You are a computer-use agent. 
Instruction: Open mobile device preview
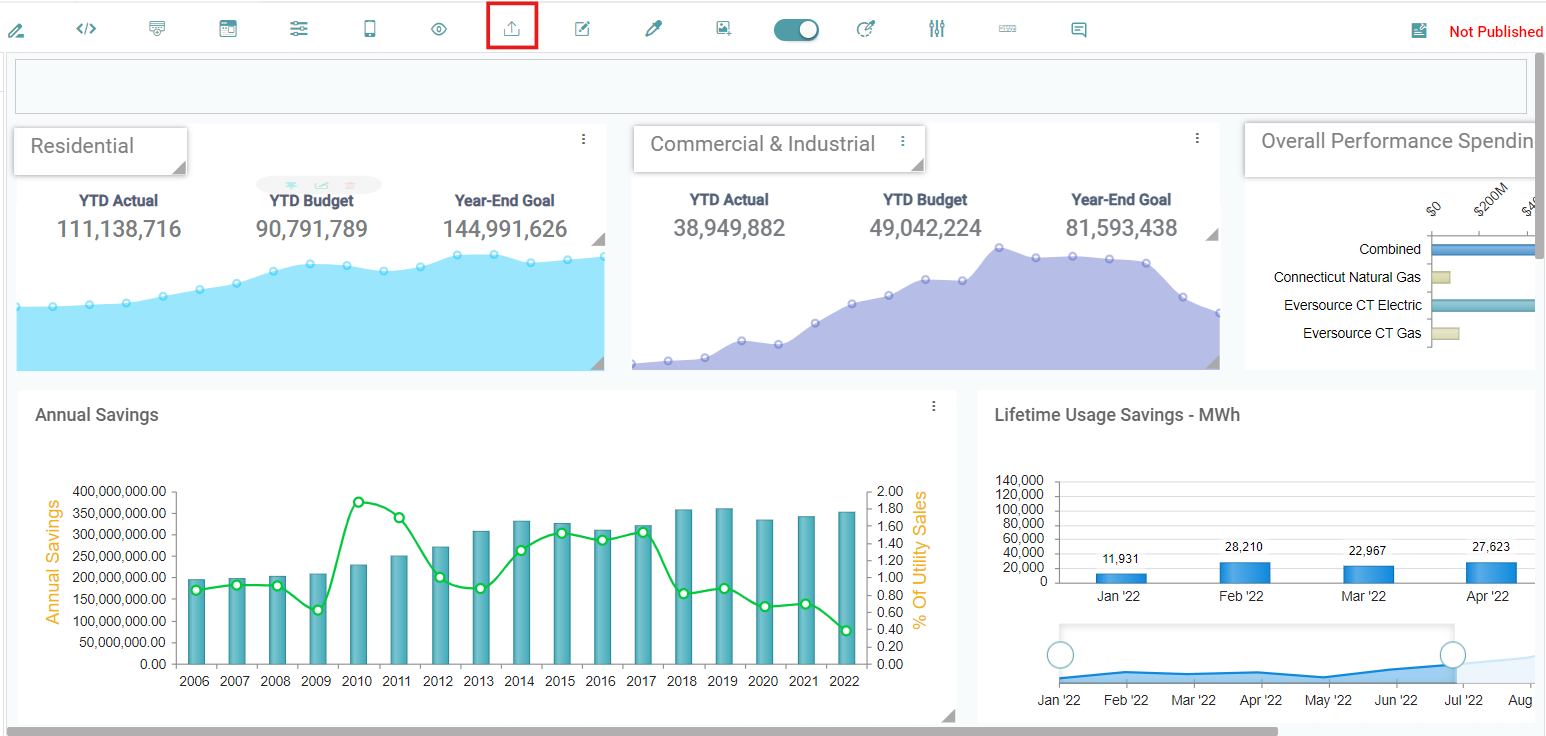point(369,29)
